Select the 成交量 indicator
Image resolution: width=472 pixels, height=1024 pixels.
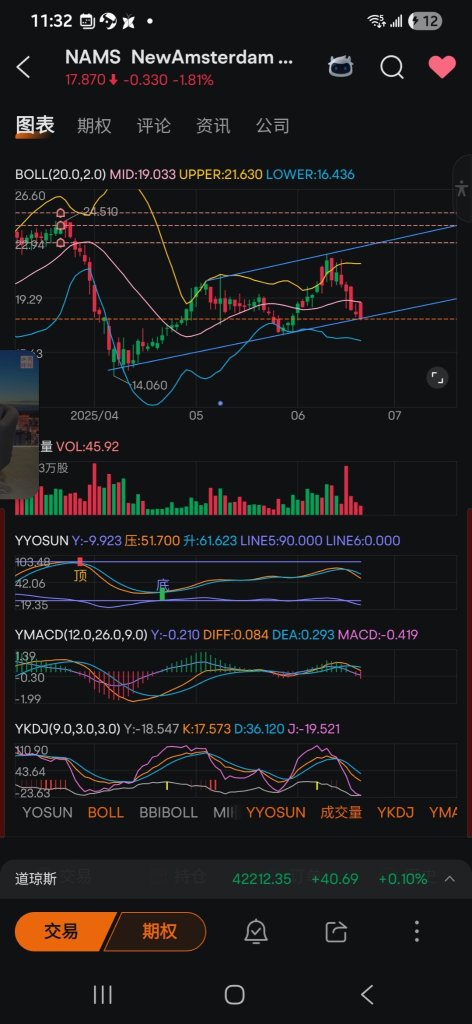(x=341, y=812)
